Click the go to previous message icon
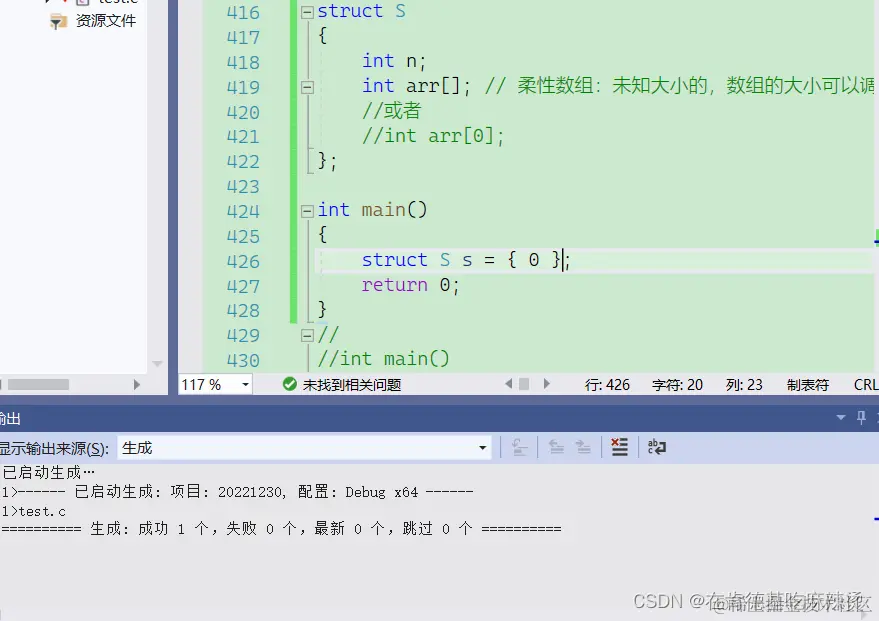The height and width of the screenshot is (621, 879). click(556, 447)
